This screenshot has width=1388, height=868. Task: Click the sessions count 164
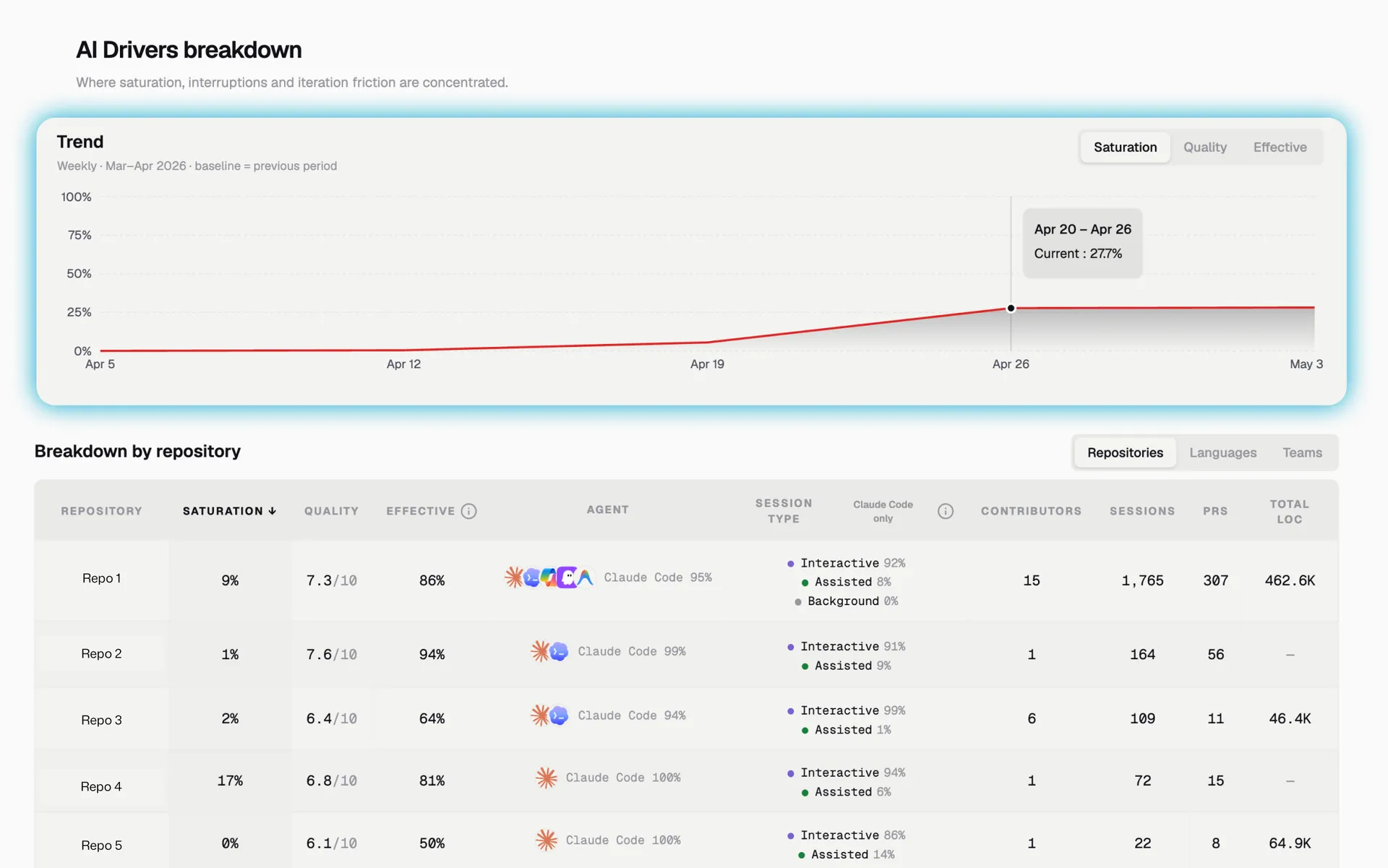click(1142, 654)
